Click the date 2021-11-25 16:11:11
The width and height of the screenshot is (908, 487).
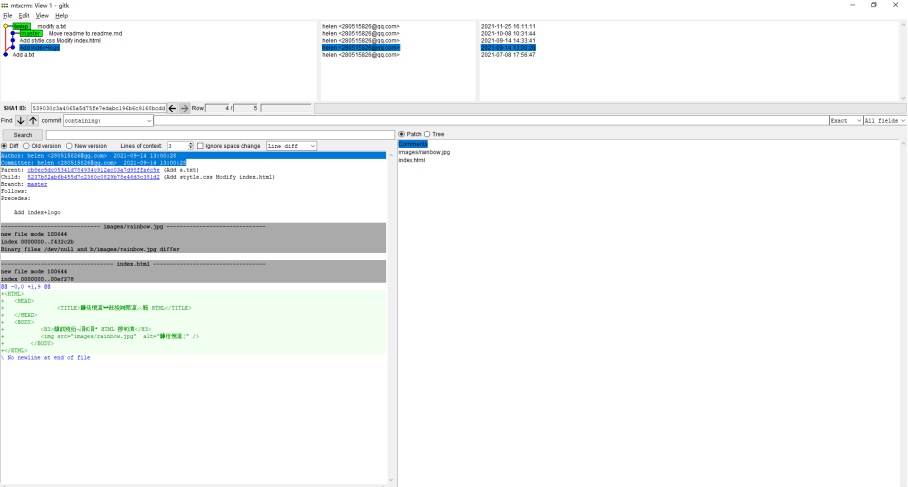[508, 26]
